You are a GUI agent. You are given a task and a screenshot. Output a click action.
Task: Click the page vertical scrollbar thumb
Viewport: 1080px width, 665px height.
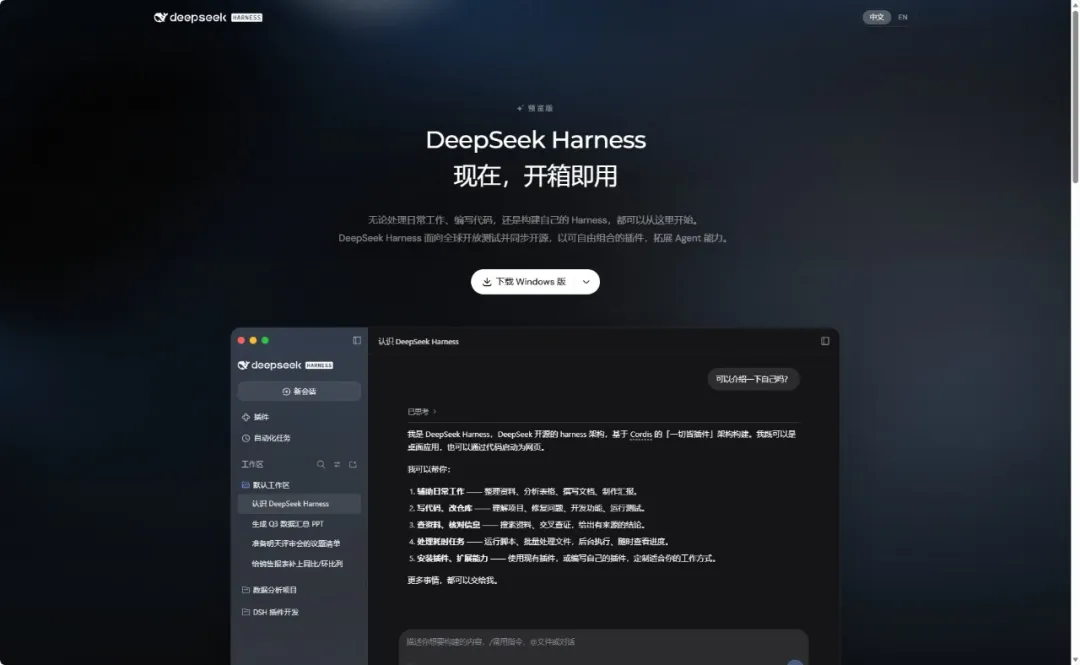coord(1074,93)
